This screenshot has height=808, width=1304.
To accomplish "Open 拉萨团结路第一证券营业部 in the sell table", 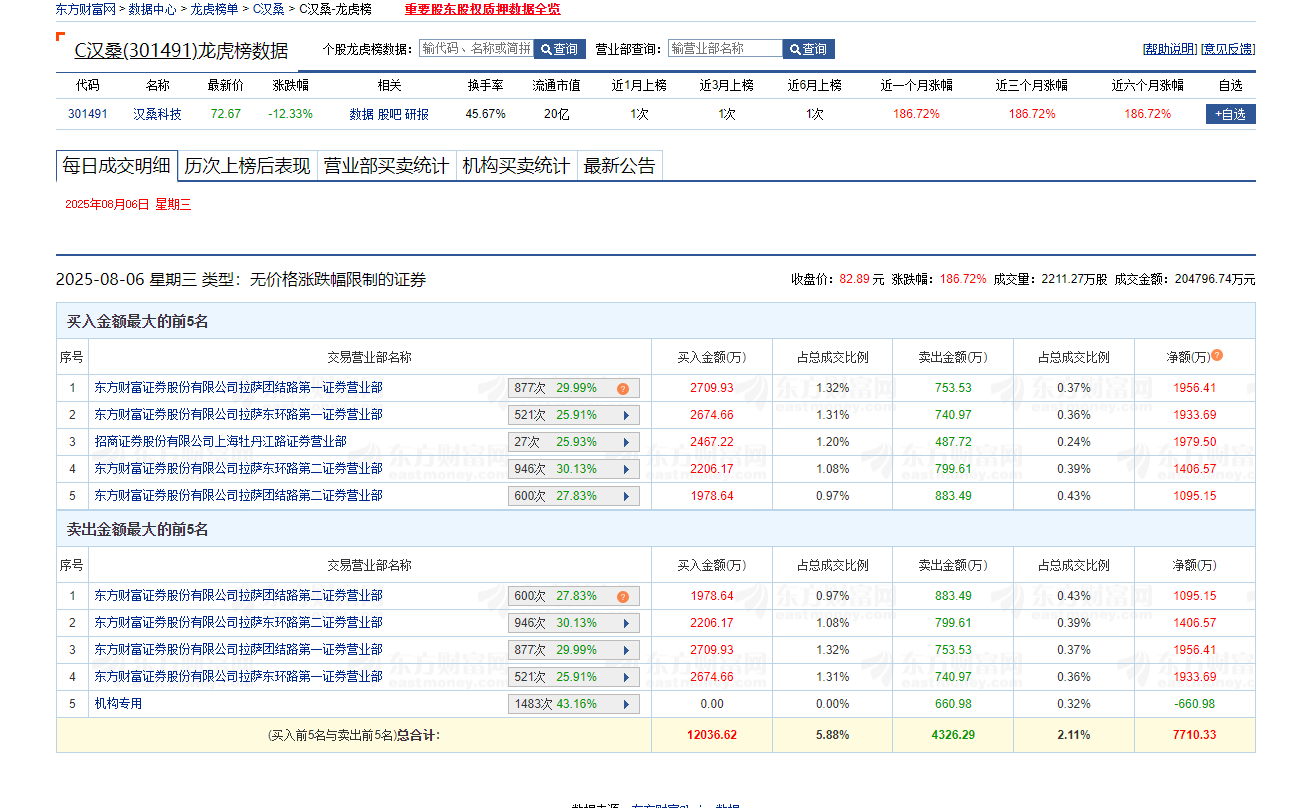I will pos(238,650).
